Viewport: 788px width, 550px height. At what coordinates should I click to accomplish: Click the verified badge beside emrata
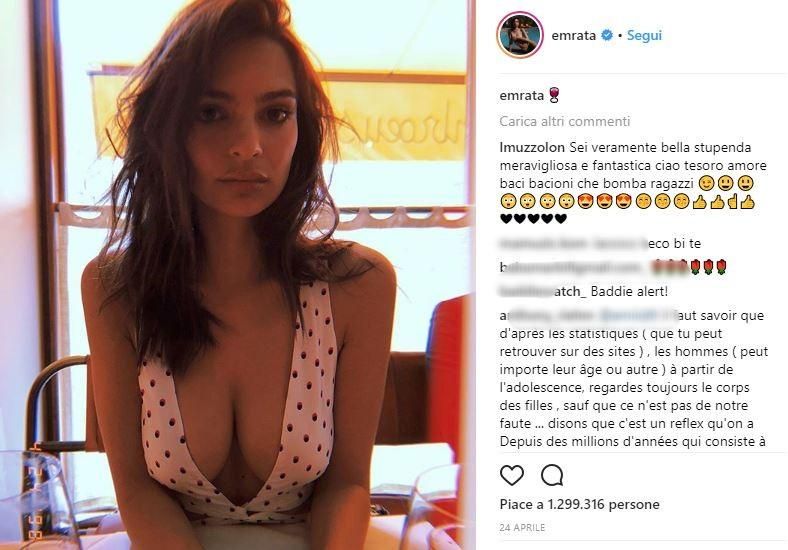click(607, 35)
